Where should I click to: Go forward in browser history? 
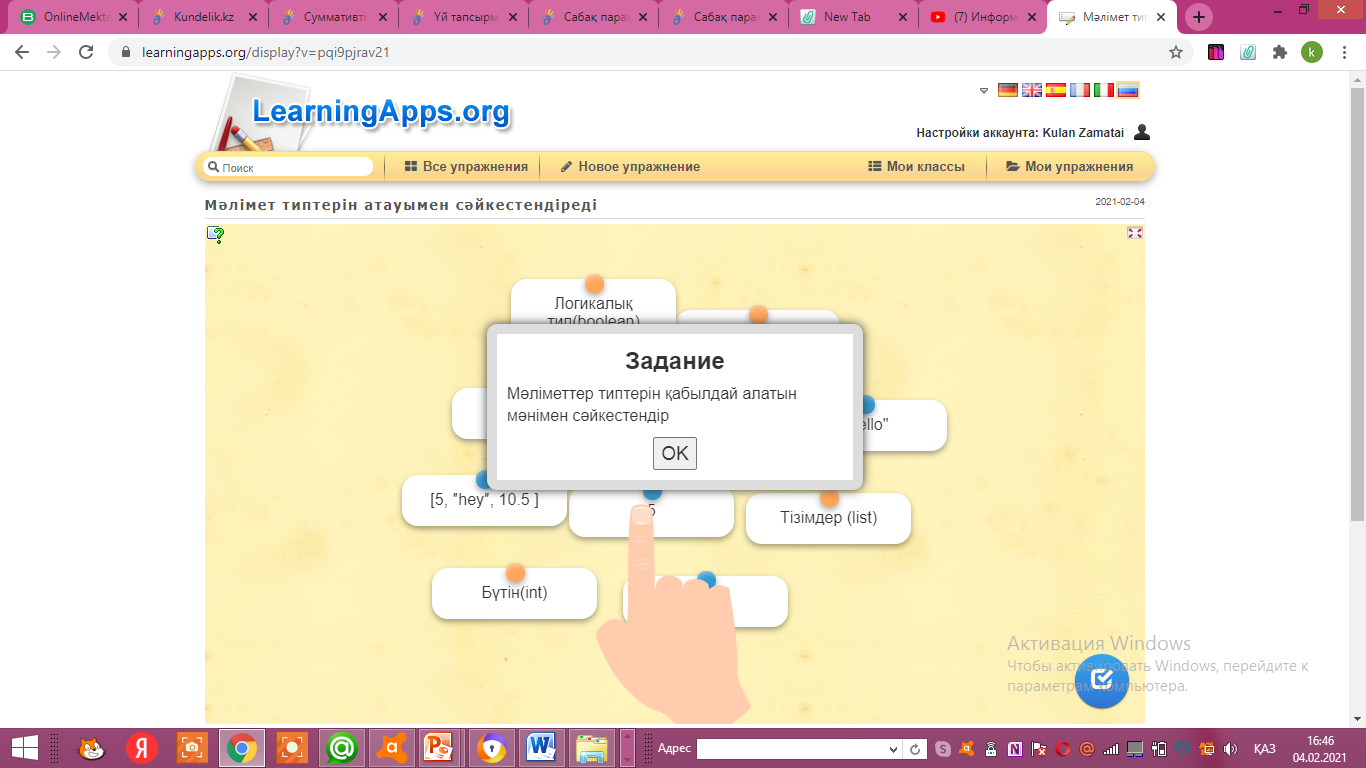click(x=54, y=53)
